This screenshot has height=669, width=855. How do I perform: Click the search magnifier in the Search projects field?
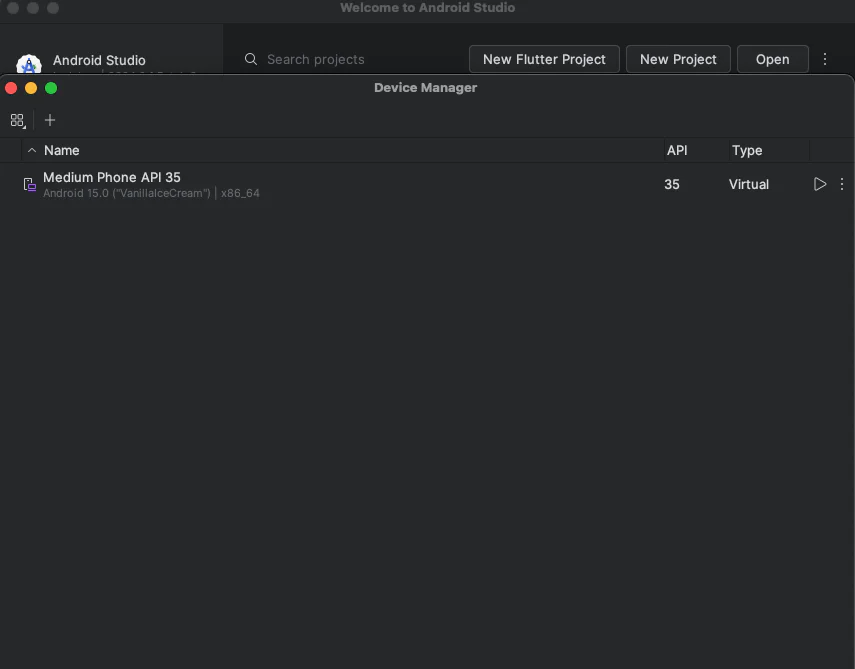250,59
